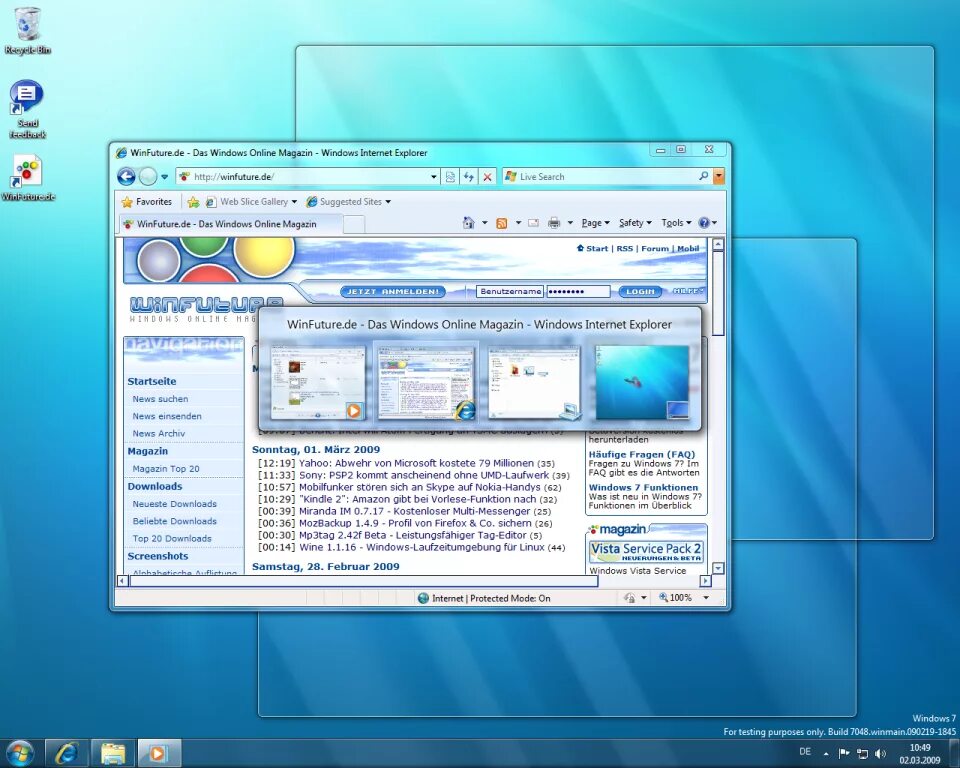Open Magazin Top 20 link
This screenshot has height=768, width=960.
point(166,469)
